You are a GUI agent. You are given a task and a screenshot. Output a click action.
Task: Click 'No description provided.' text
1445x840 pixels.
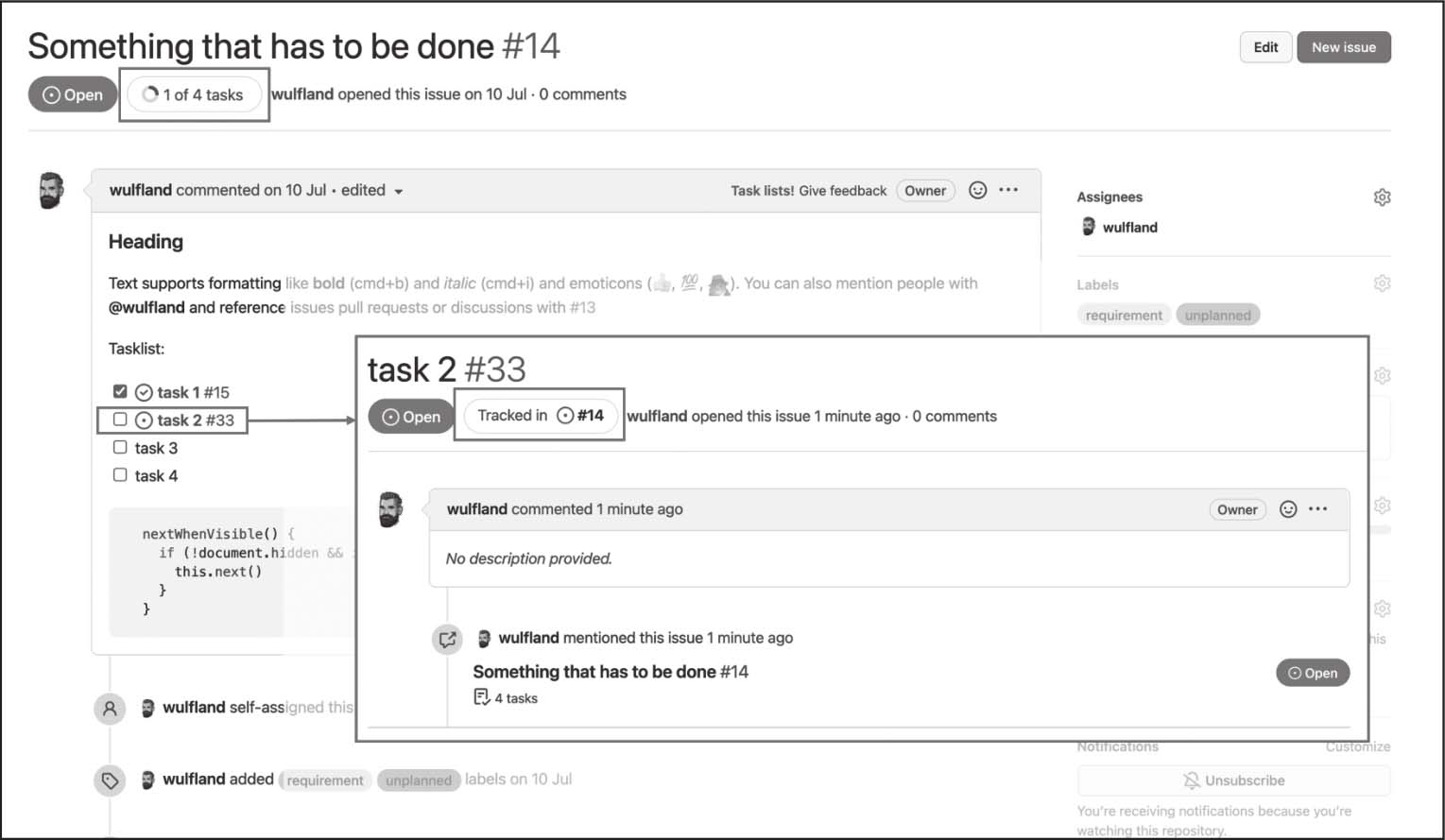[529, 558]
